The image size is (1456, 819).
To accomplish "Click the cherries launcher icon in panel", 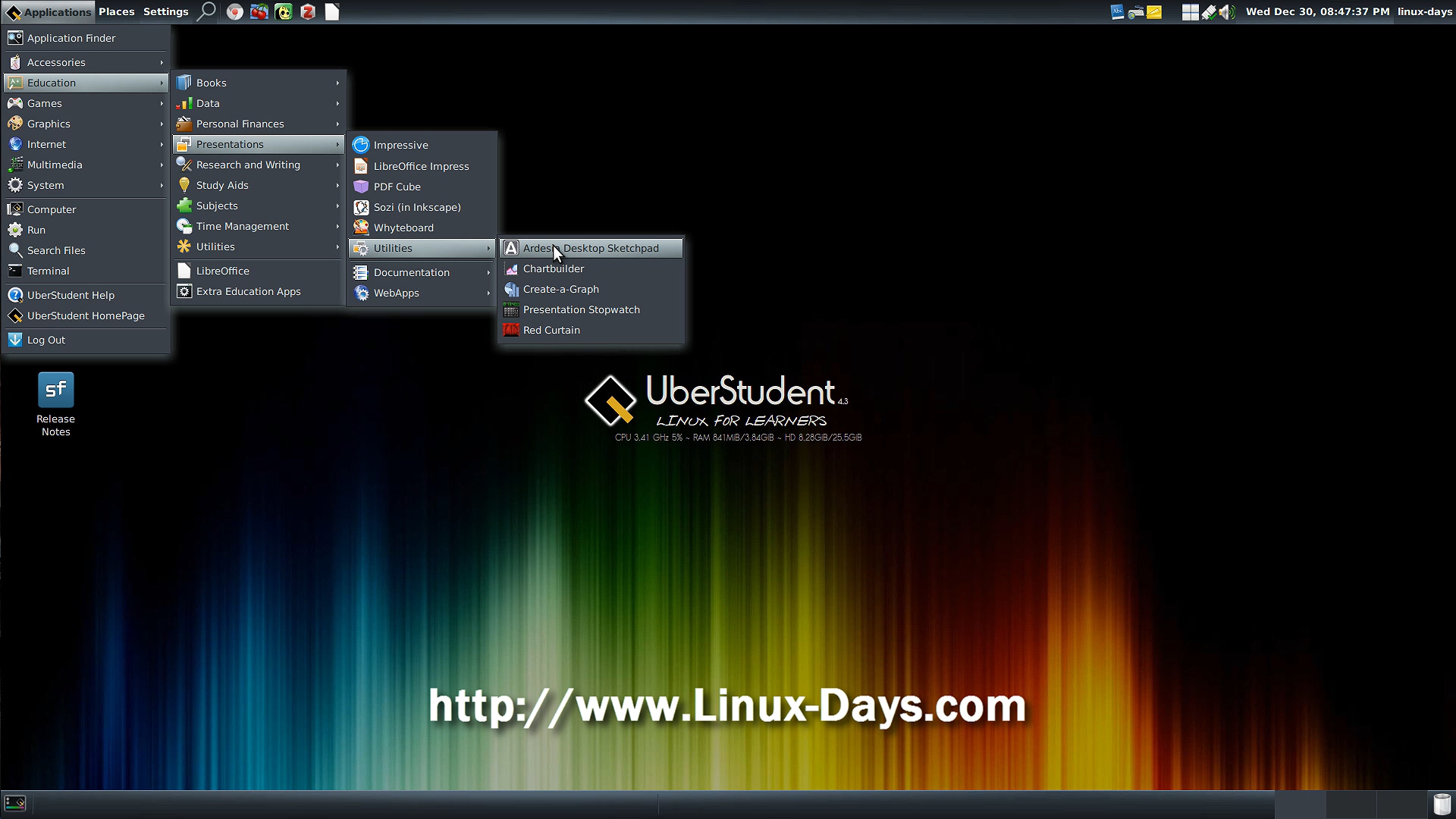I will click(x=259, y=12).
